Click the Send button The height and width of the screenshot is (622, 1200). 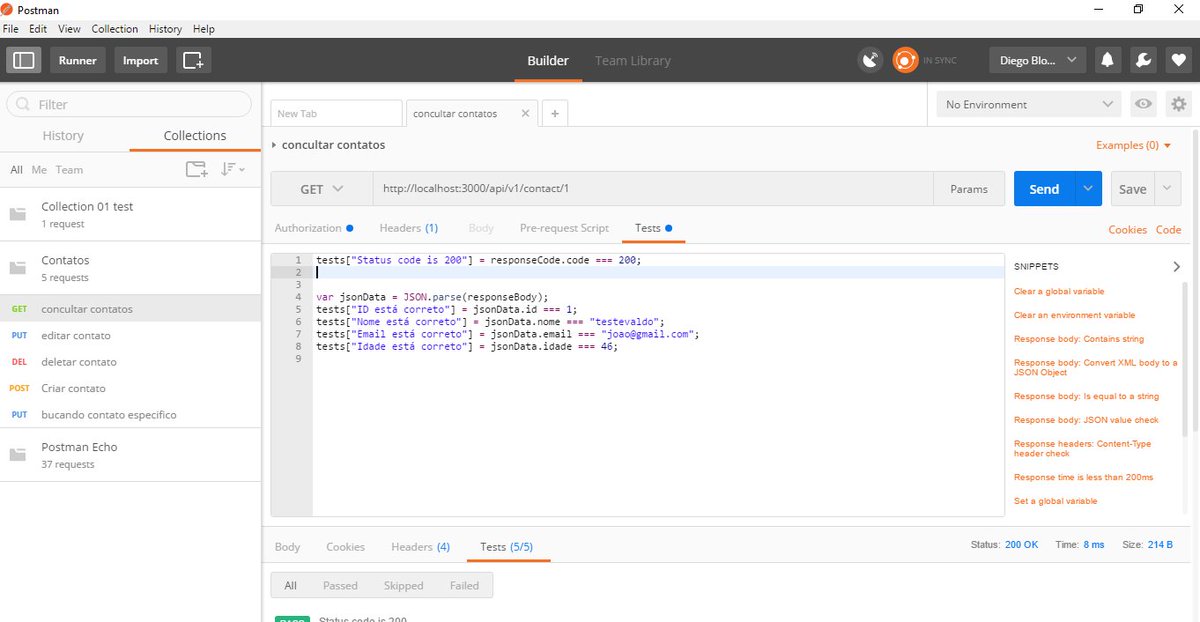tap(1044, 189)
